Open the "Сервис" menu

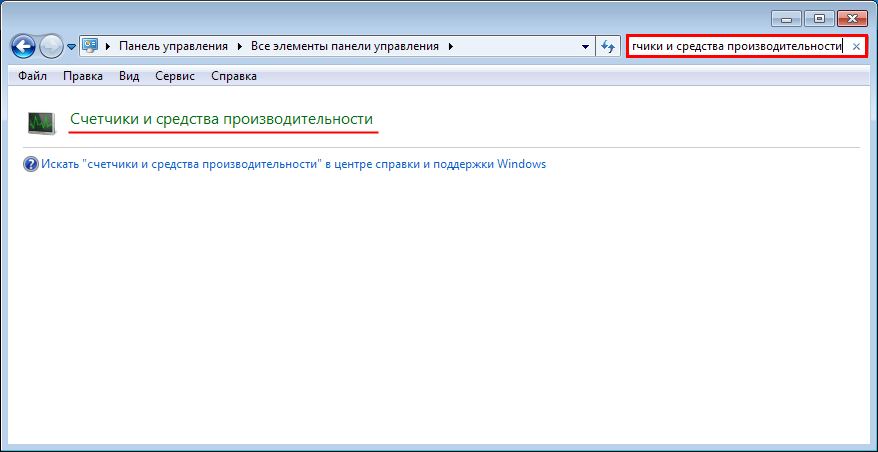click(175, 76)
